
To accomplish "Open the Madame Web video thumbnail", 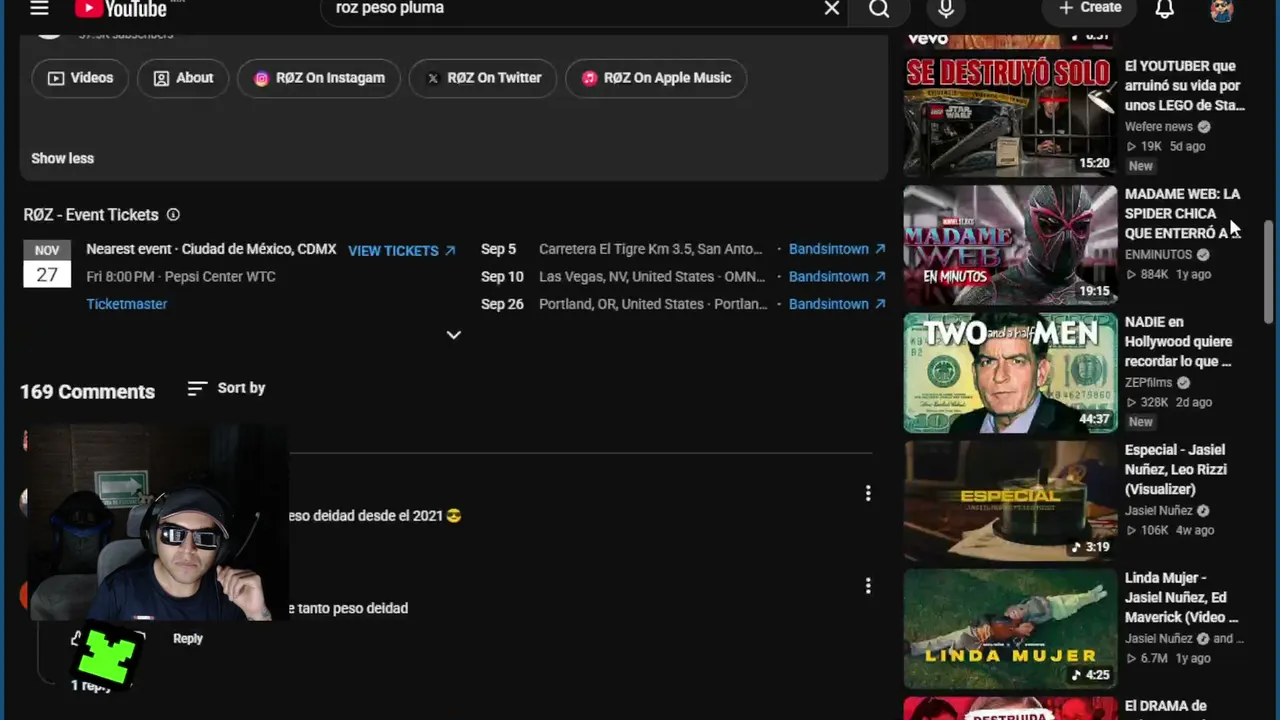I will tap(1010, 244).
